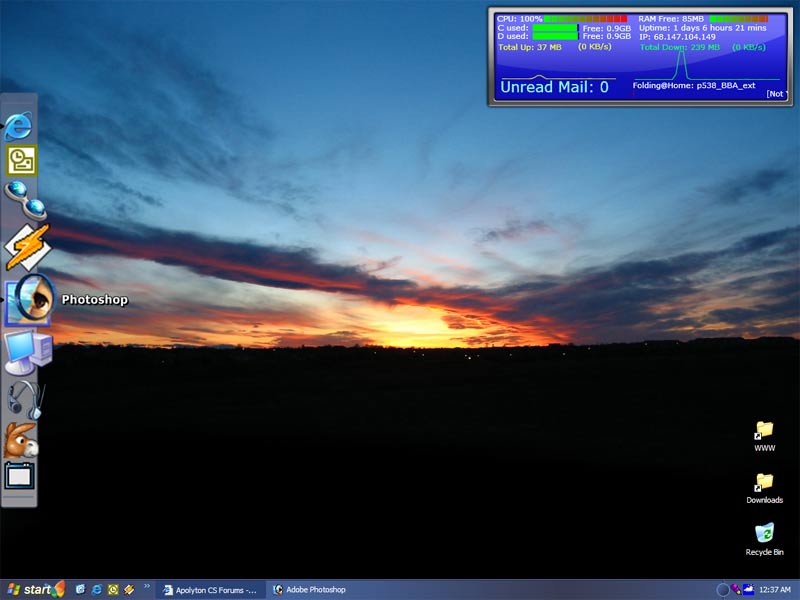
Task: Open the Recycle Bin
Action: (x=764, y=537)
